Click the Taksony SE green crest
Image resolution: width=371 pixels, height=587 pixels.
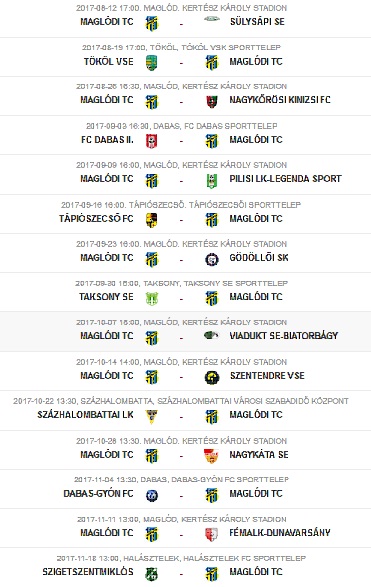click(152, 298)
